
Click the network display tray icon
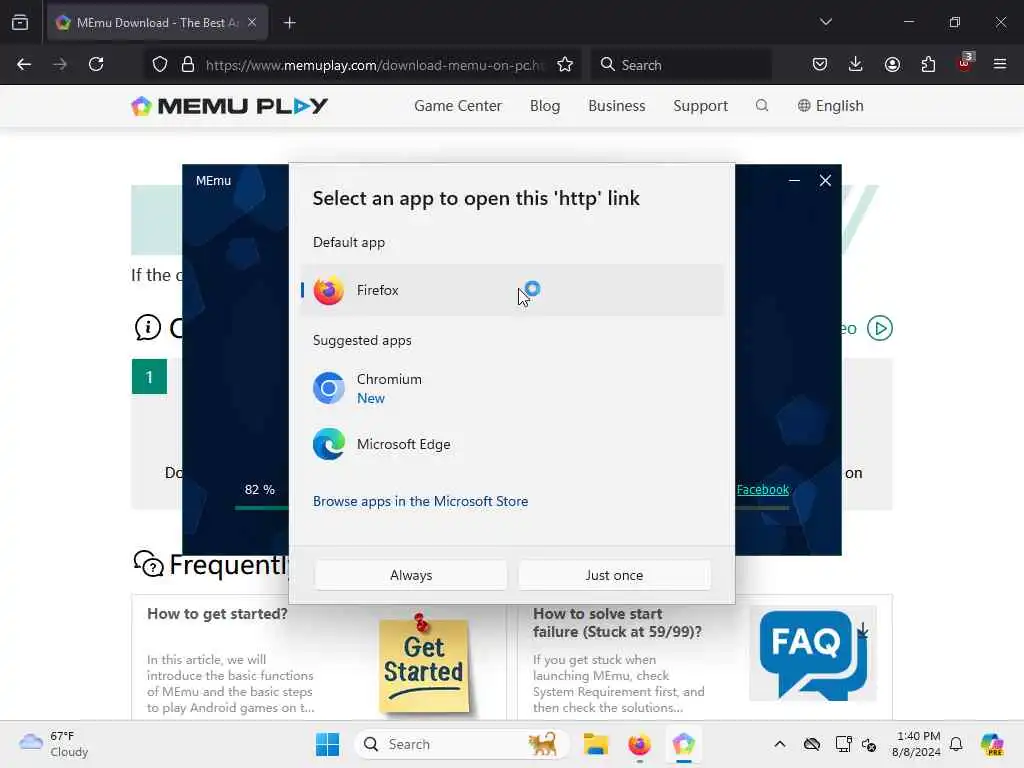843,744
